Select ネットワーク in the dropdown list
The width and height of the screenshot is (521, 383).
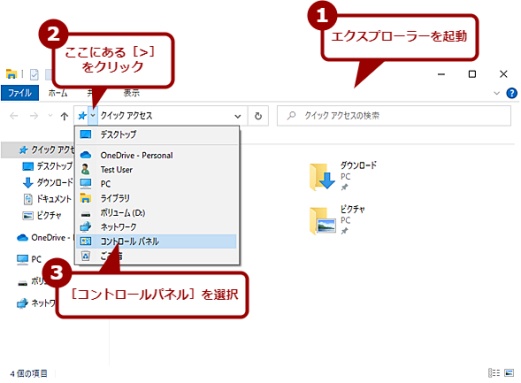pyautogui.click(x=157, y=227)
